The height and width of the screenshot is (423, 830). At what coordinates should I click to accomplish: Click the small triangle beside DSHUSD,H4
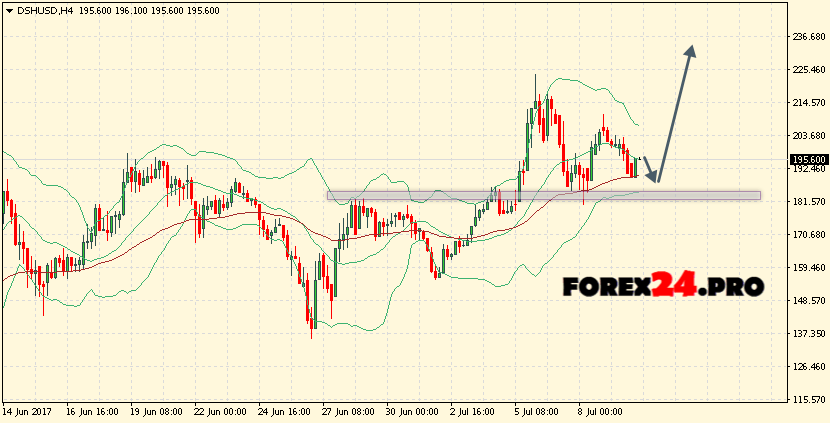(7, 9)
